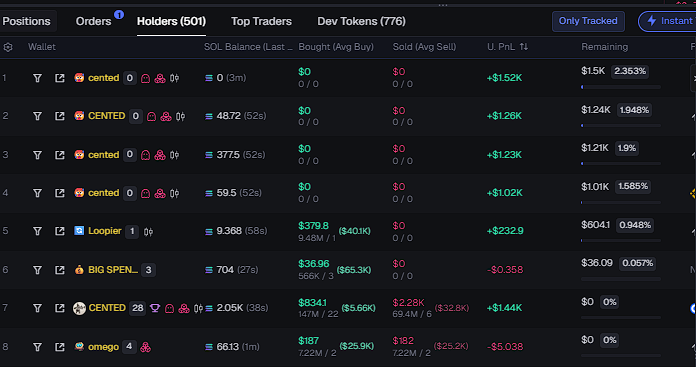This screenshot has width=696, height=367.
Task: Click the trophy icon on CENTED row 7
Action: point(155,308)
